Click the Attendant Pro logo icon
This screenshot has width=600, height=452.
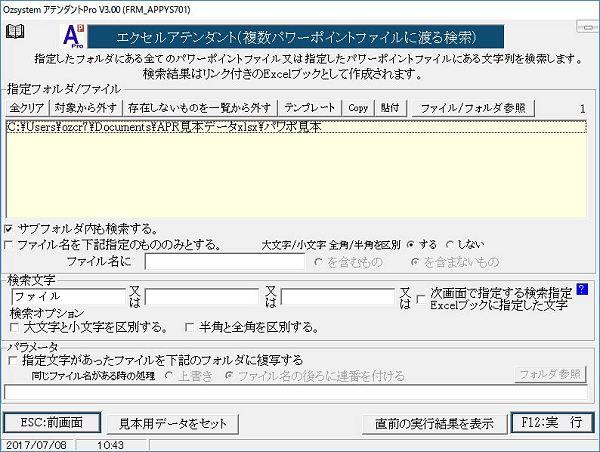(73, 36)
